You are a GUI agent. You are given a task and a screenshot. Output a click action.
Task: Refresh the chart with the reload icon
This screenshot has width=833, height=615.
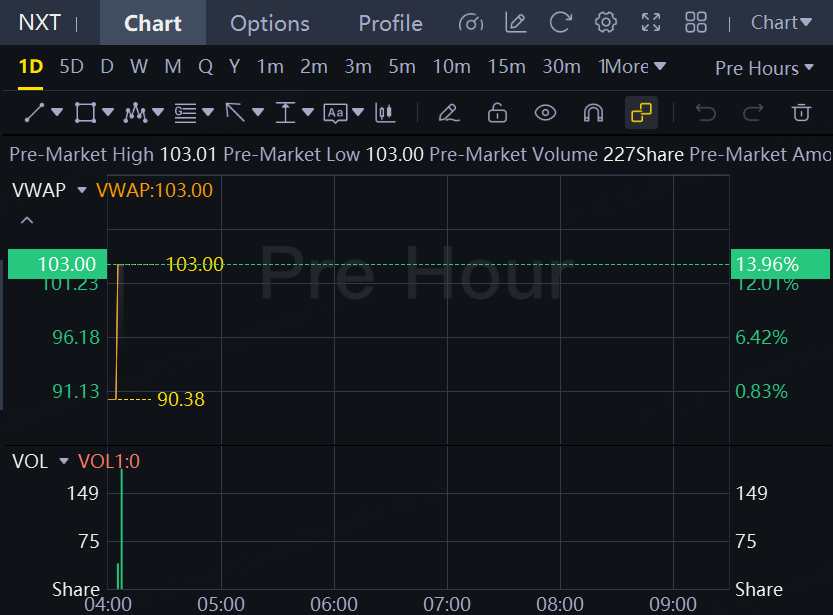pyautogui.click(x=560, y=23)
